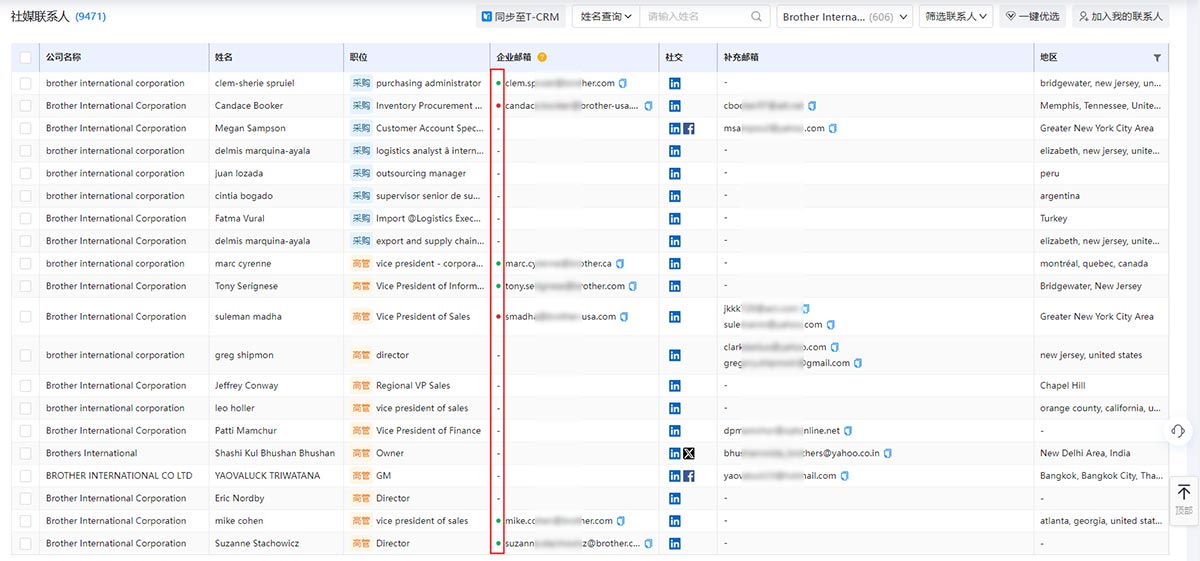Open LinkedIn icon for marc cyrenne
1200x561 pixels.
click(675, 264)
